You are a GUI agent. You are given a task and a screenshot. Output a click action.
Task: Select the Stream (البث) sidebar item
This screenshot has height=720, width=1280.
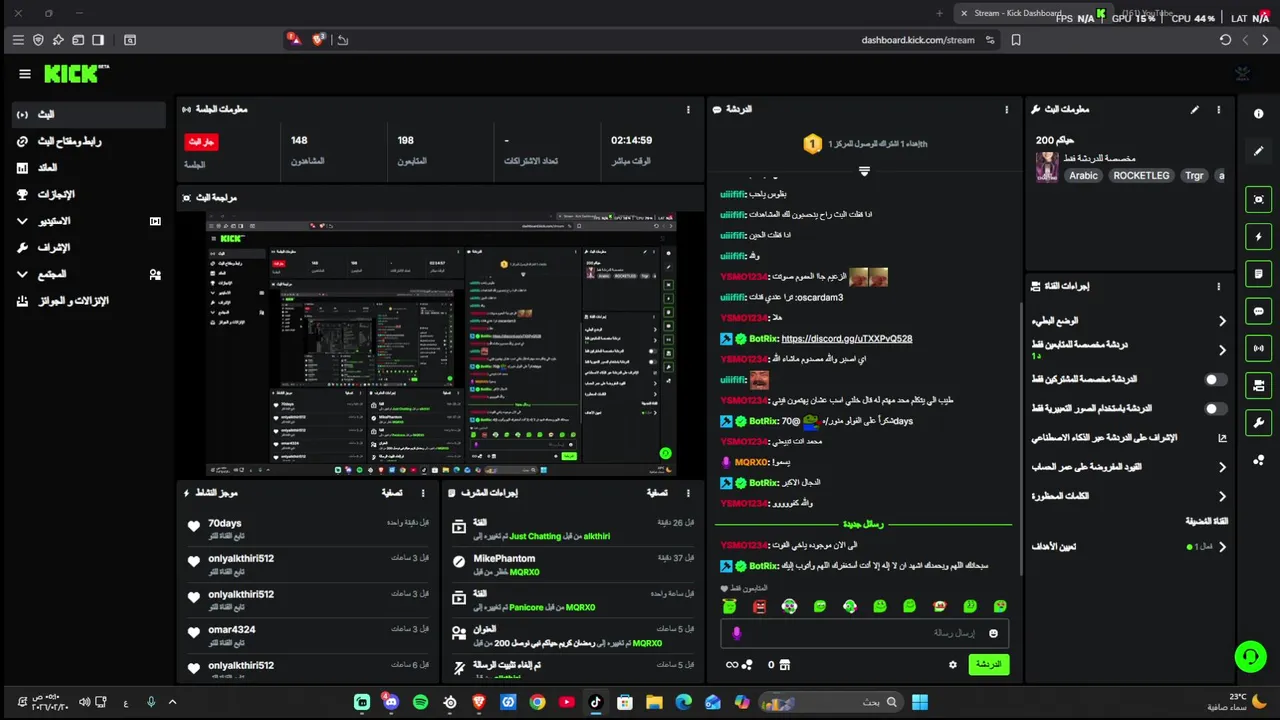coord(89,115)
